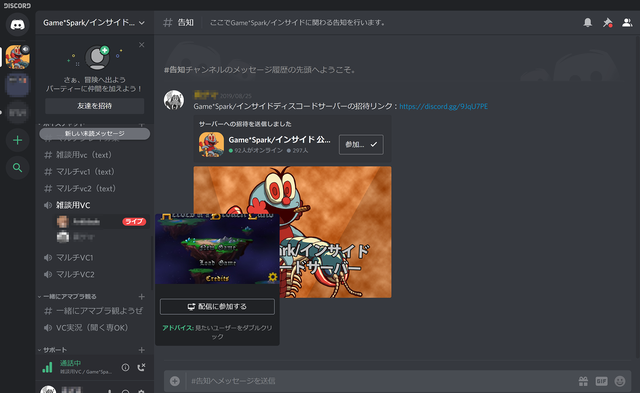Focus the #告知へメッセージを送信 input

point(380,381)
